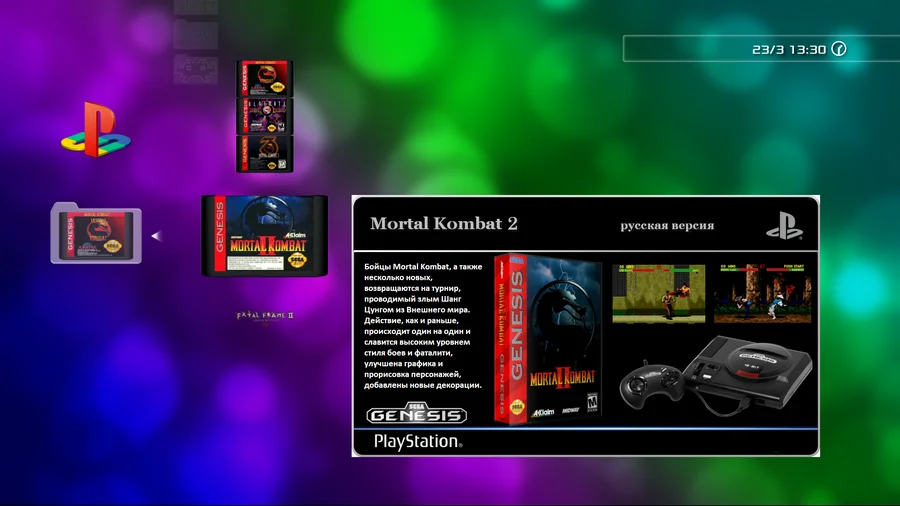Viewport: 900px width, 506px height.
Task: Click the 23/3 13:30 date and time
Action: coord(789,49)
